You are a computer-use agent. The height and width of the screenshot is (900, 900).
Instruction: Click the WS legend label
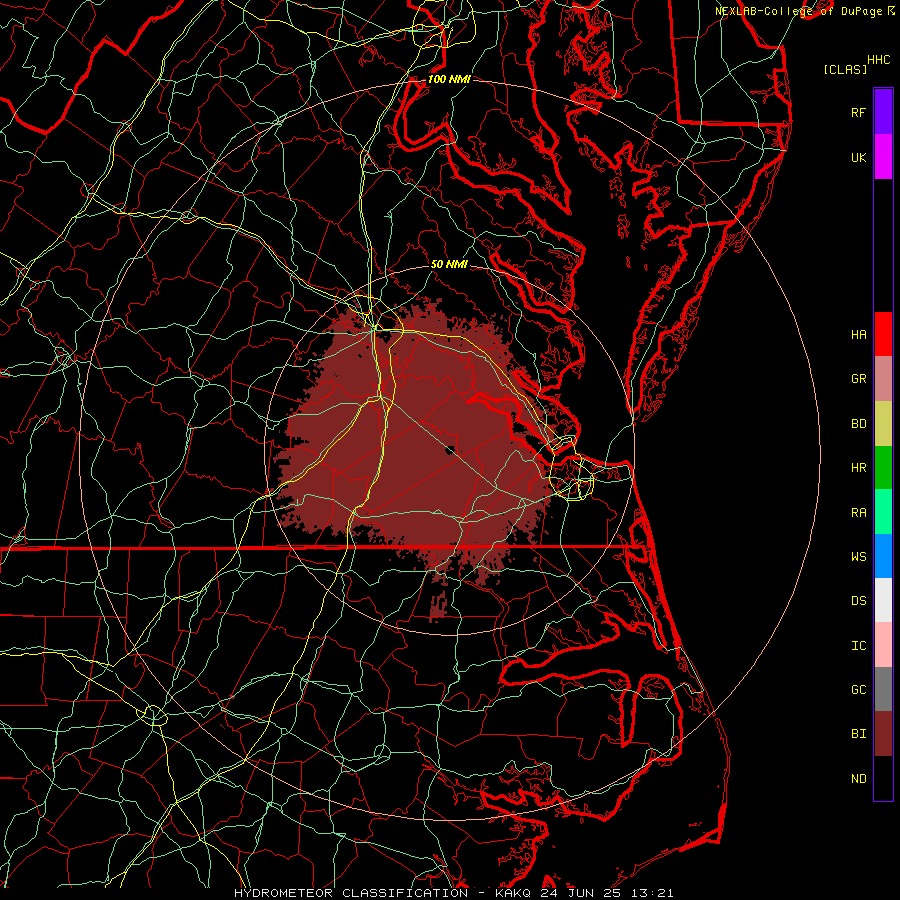(x=858, y=556)
